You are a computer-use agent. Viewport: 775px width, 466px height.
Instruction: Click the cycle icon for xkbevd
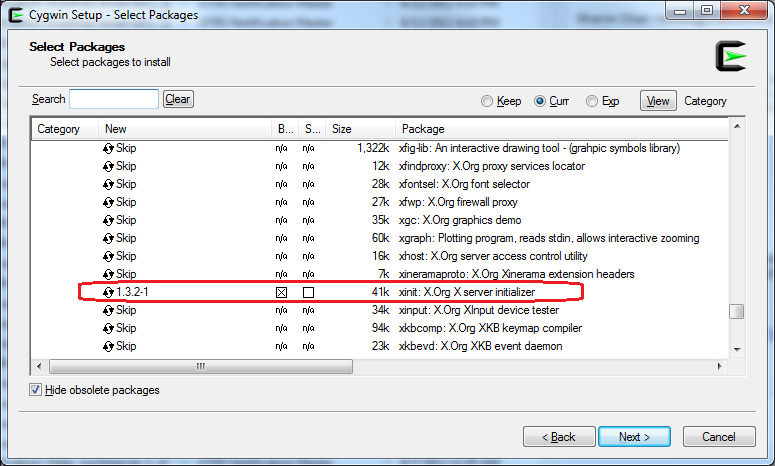point(108,346)
